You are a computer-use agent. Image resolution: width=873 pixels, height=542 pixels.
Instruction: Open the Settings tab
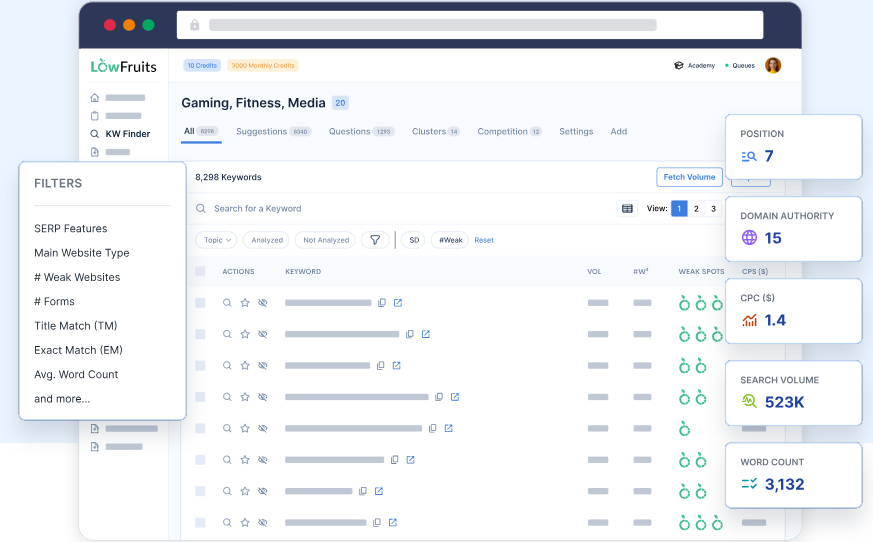576,131
